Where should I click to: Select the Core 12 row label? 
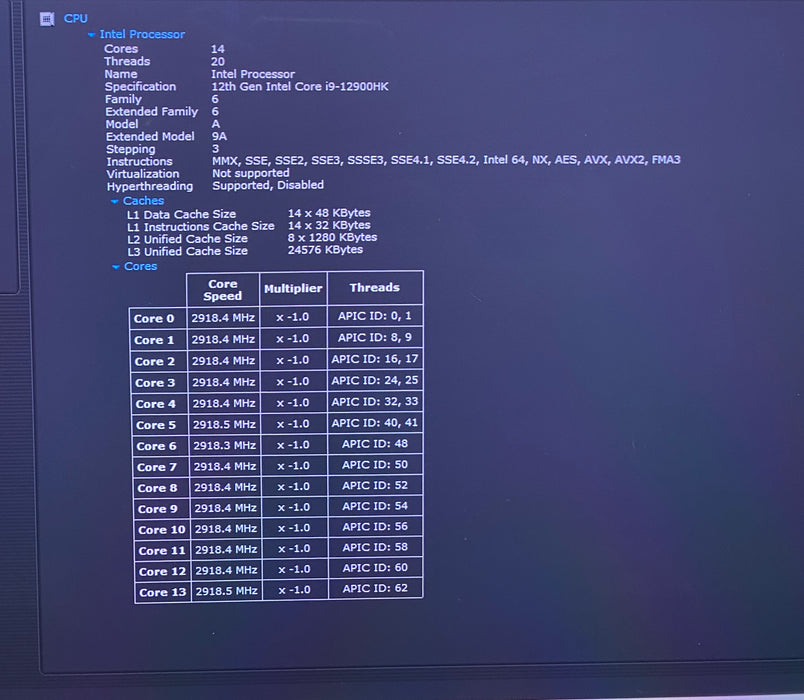click(x=163, y=571)
